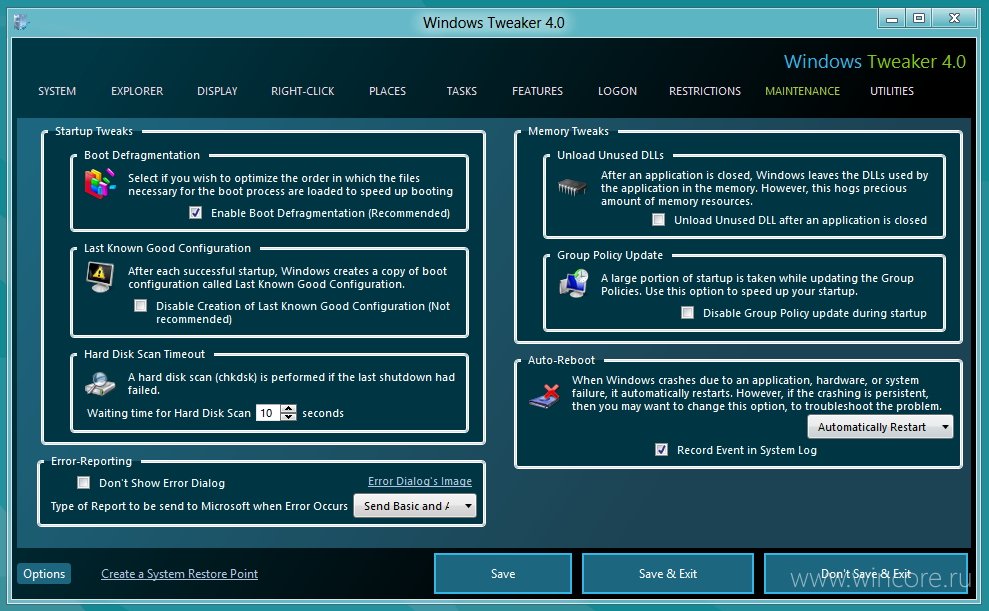Click the Memory Tweaks group label
The height and width of the screenshot is (611, 989).
point(568,131)
